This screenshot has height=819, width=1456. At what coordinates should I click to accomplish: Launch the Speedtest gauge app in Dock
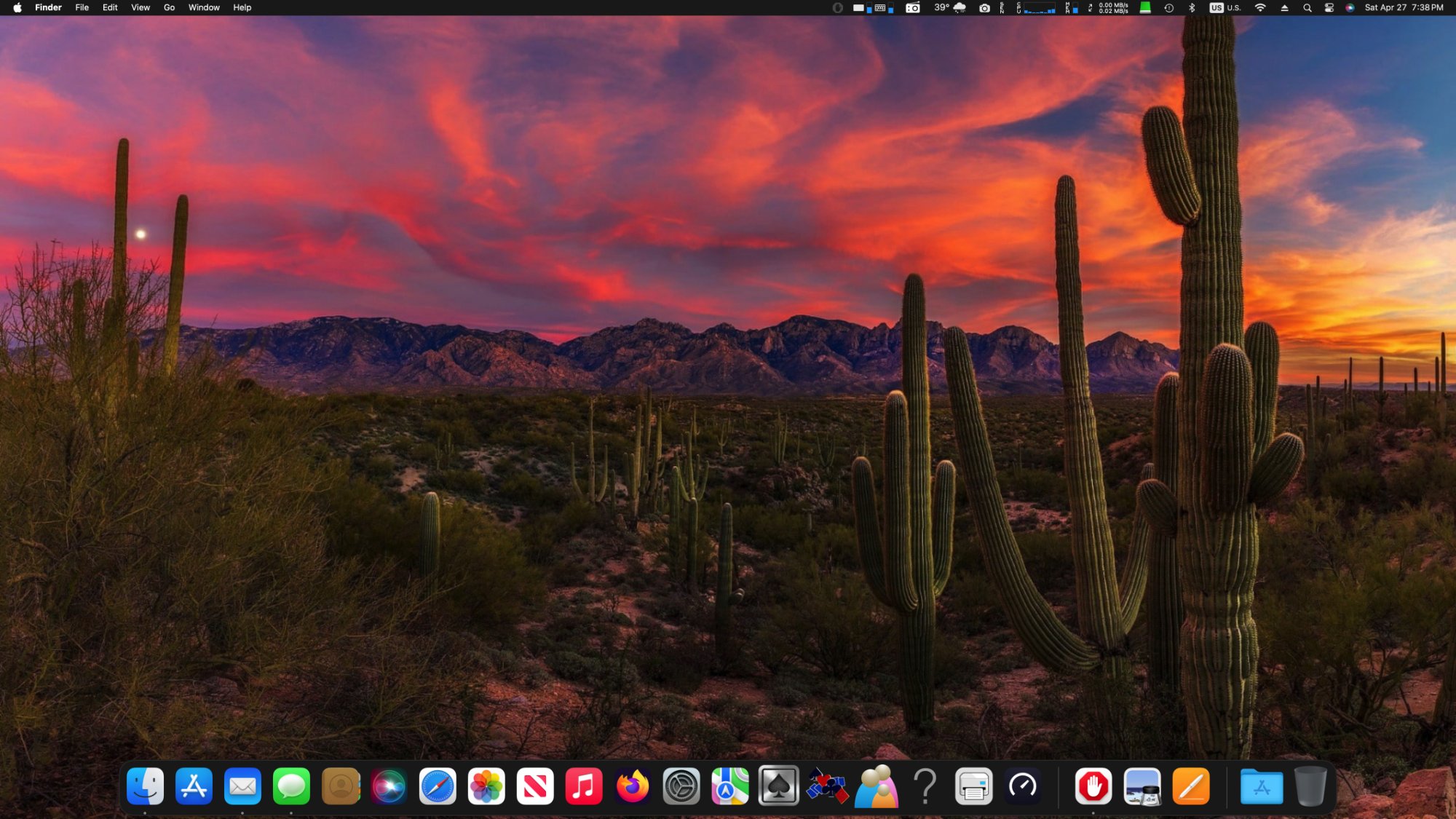(x=1023, y=786)
